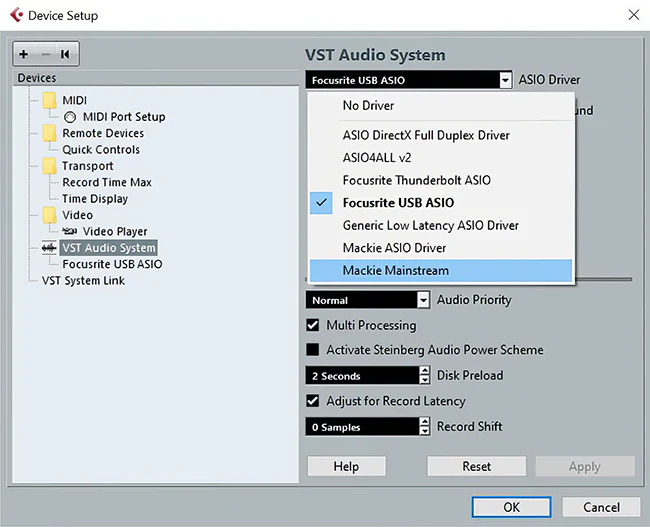The width and height of the screenshot is (650, 527).
Task: Choose highlighted Mackie Mainstream driver
Action: pos(441,270)
